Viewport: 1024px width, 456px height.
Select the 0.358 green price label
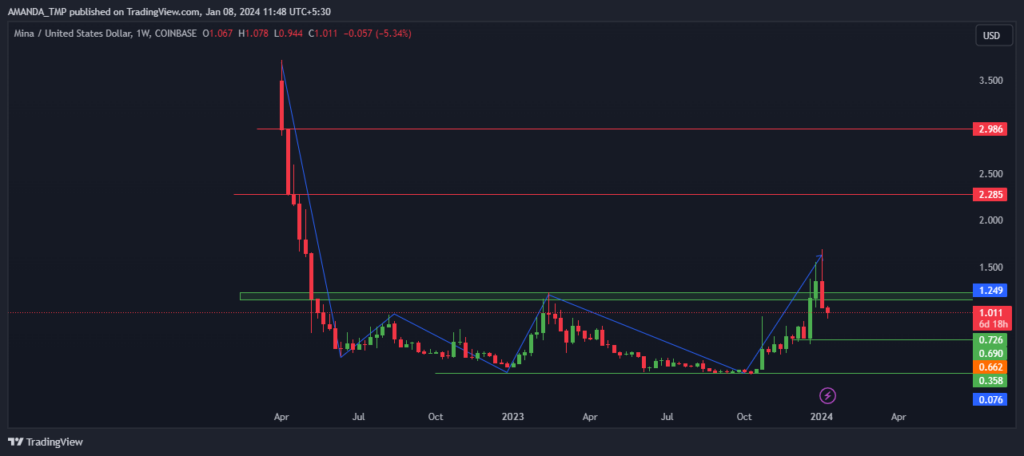991,381
